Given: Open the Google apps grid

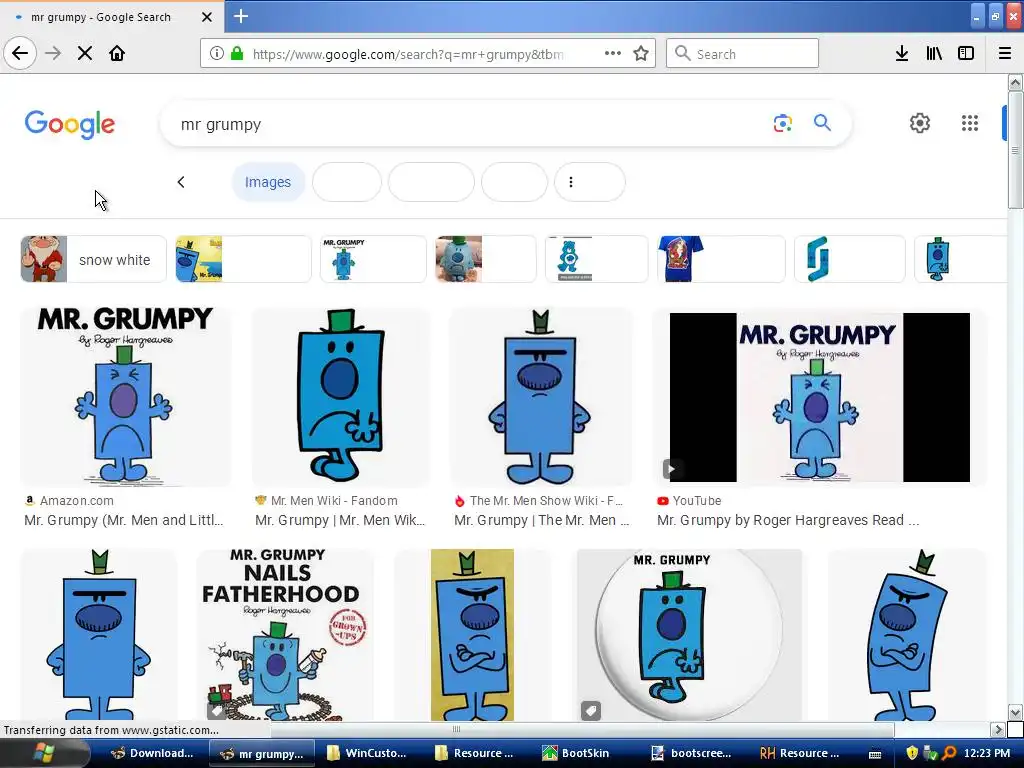Looking at the screenshot, I should coord(970,123).
